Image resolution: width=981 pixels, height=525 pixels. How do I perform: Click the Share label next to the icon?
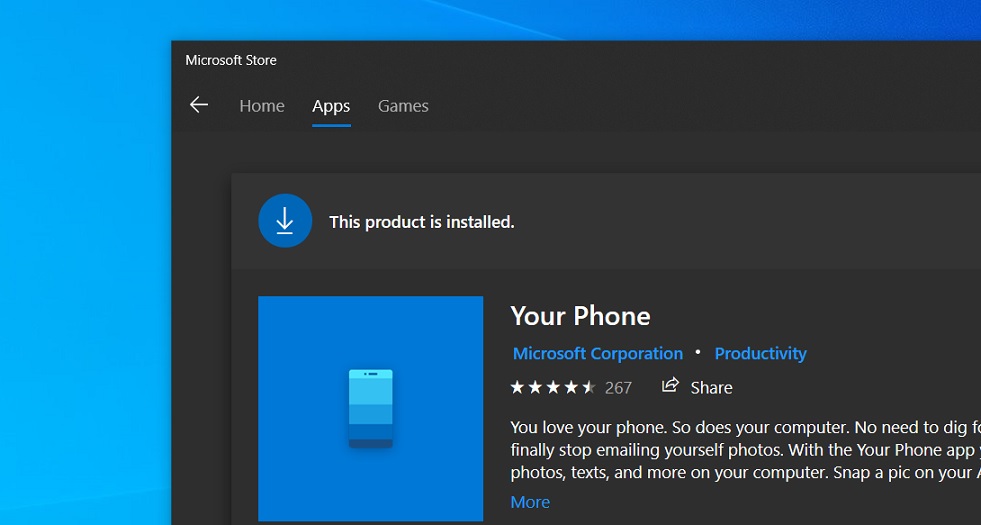tap(711, 388)
